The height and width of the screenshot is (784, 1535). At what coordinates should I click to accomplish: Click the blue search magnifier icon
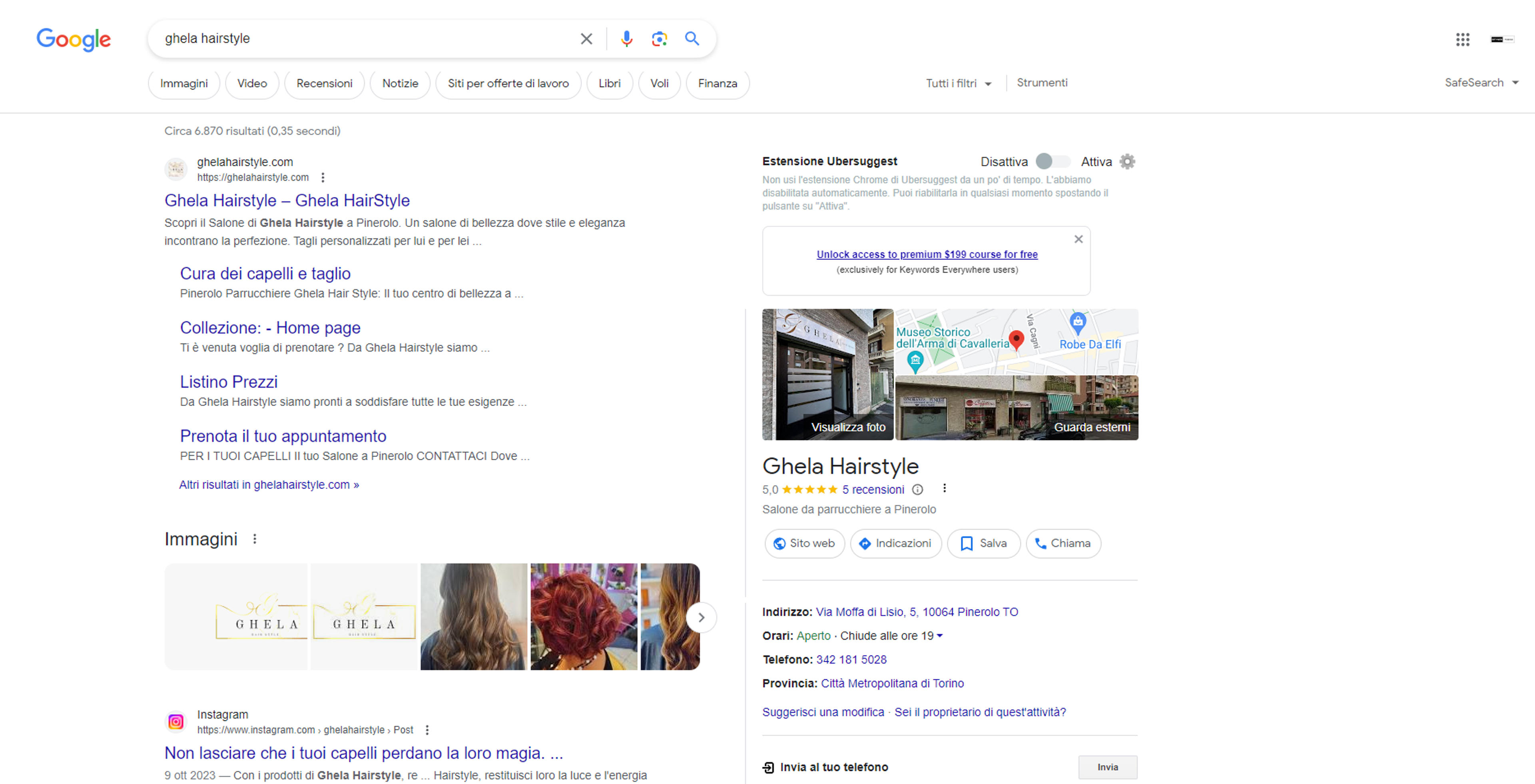point(692,39)
